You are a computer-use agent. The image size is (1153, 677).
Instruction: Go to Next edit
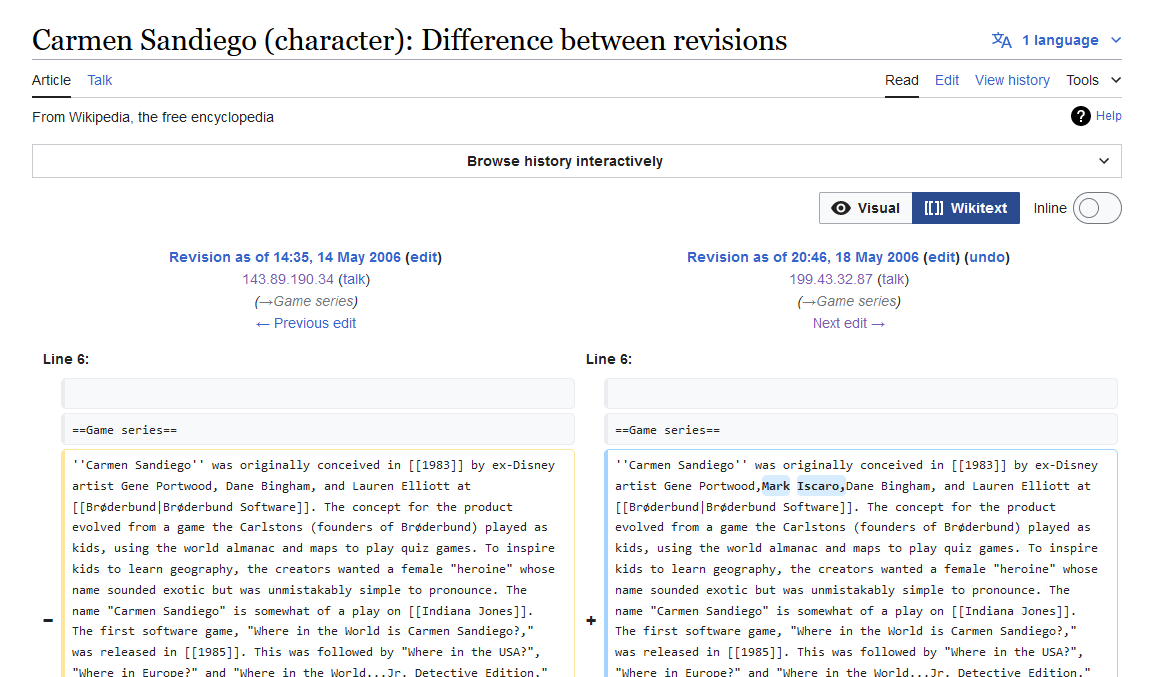click(849, 323)
